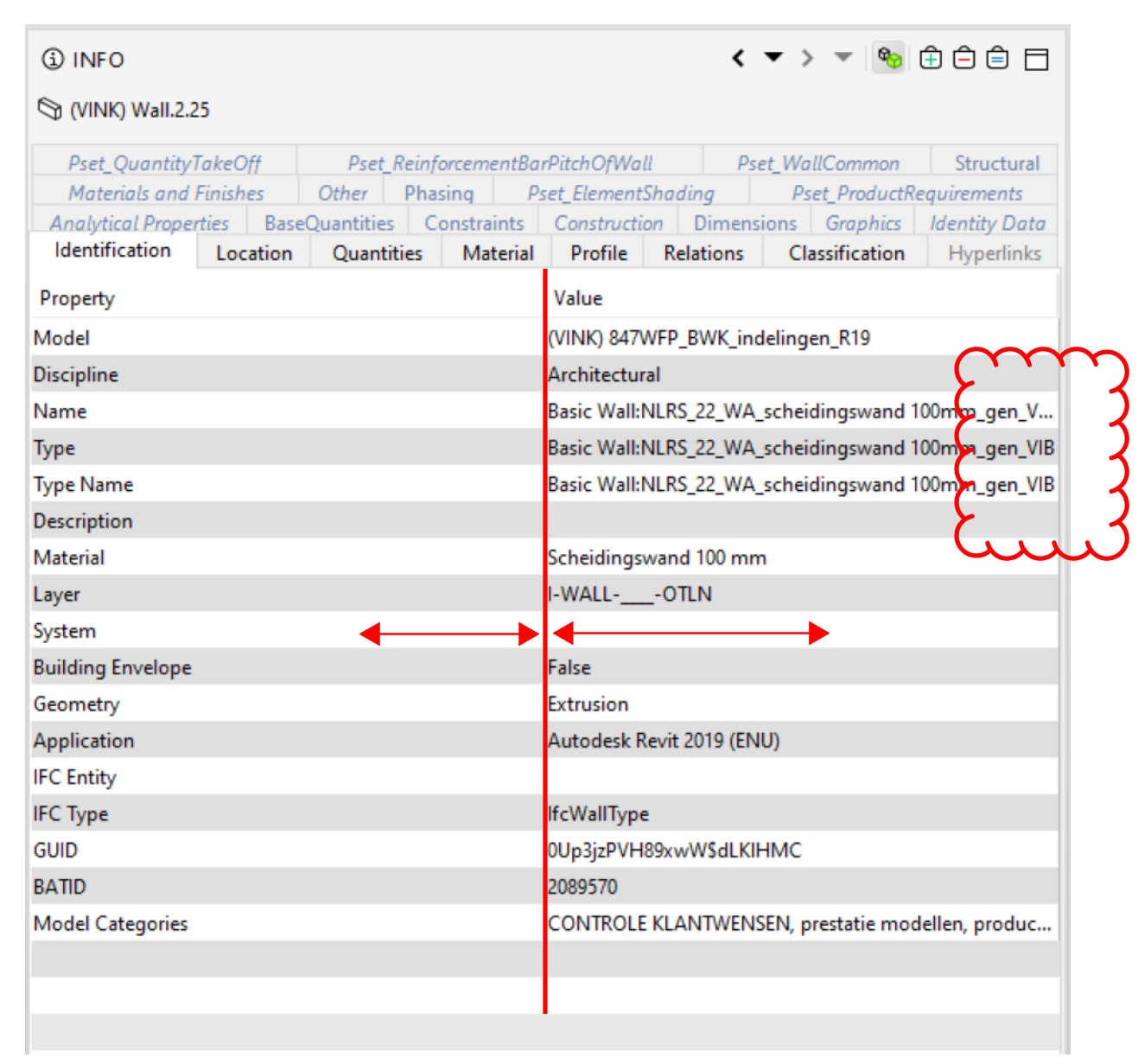Open the BaseQuantities tab
Screen dimensions: 1138x1064
(x=328, y=223)
